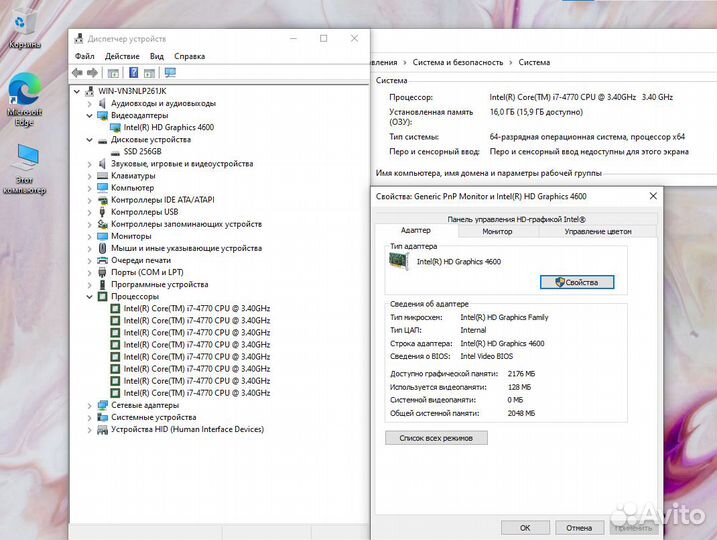The width and height of the screenshot is (717, 540).
Task: Click OK in the properties dialog
Action: 525,528
